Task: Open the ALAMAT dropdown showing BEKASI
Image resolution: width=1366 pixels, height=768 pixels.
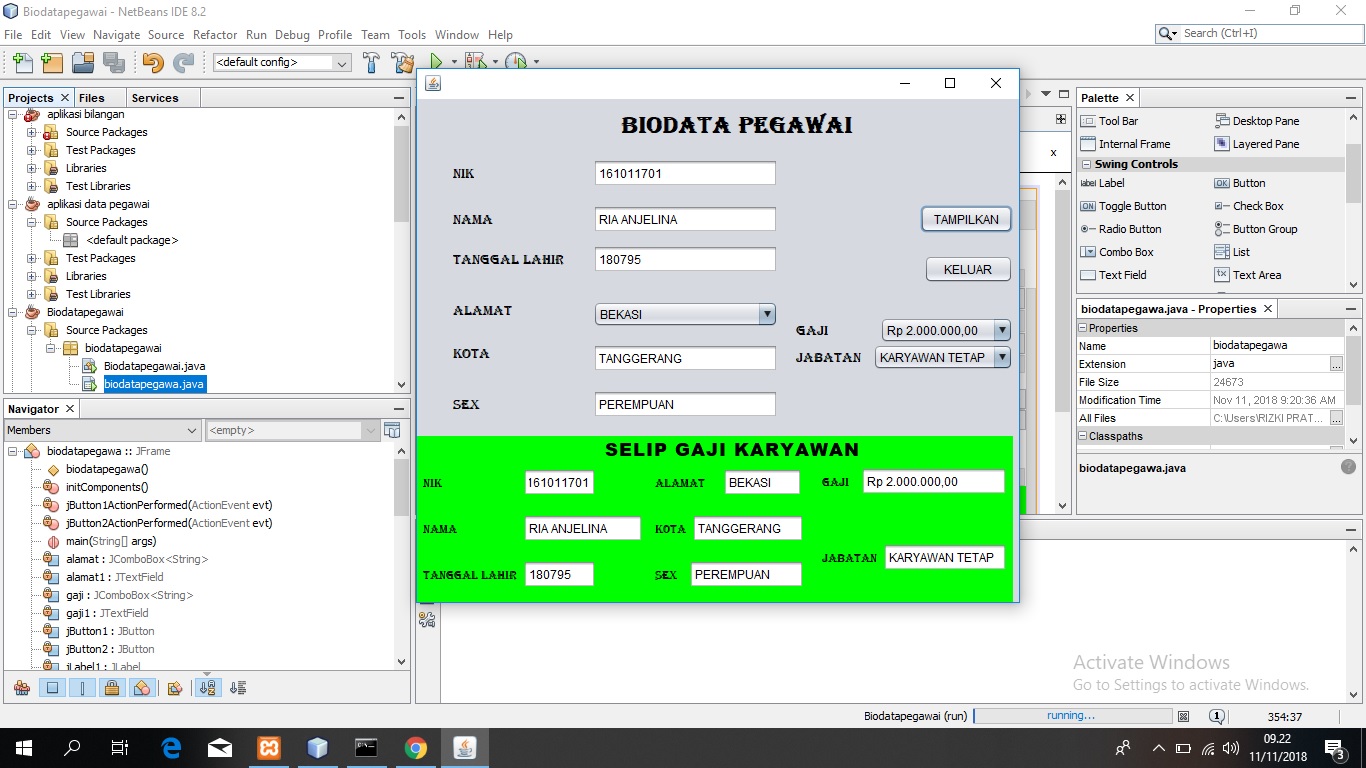Action: 766,314
